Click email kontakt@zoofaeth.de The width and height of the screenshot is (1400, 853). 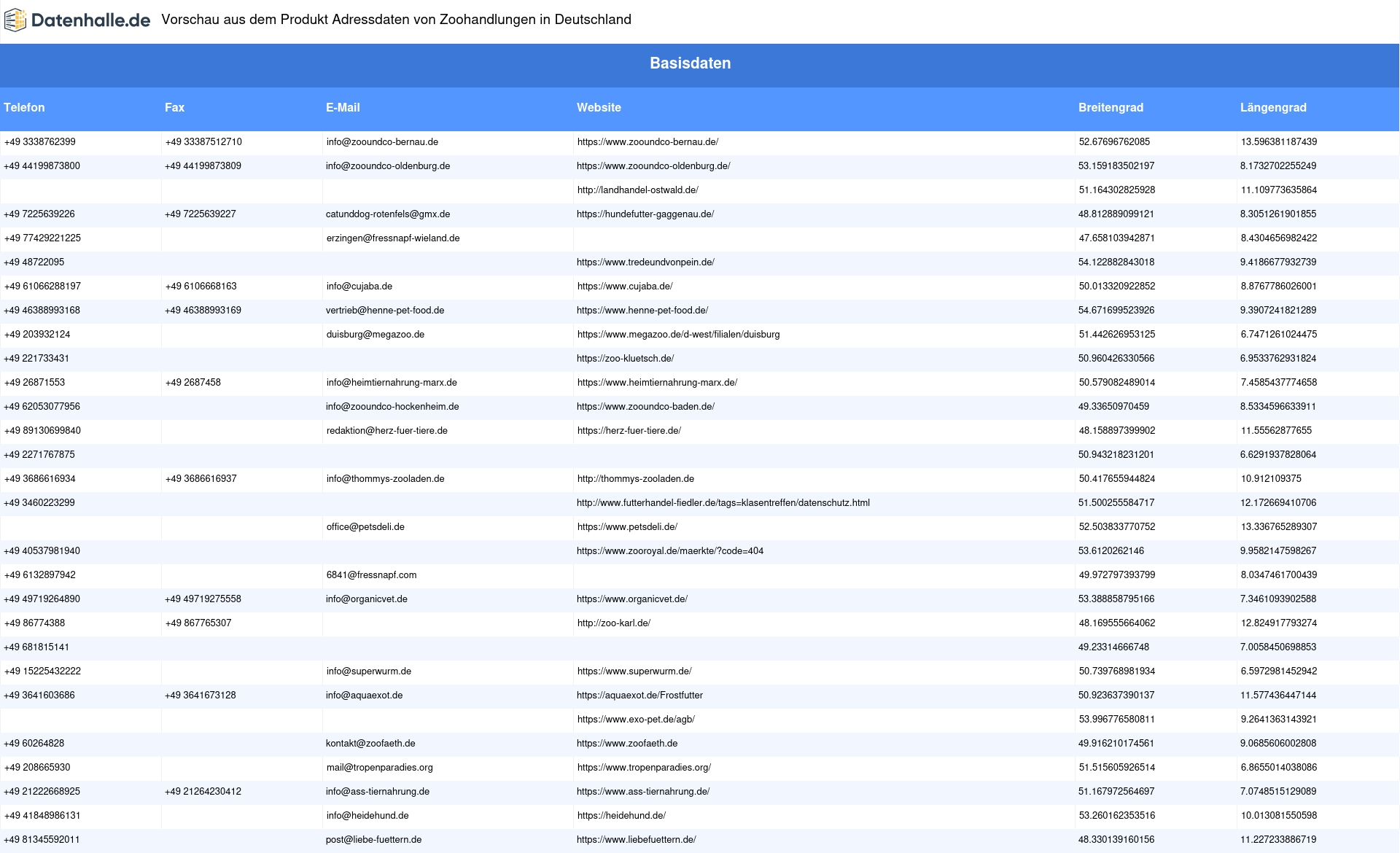tap(370, 744)
